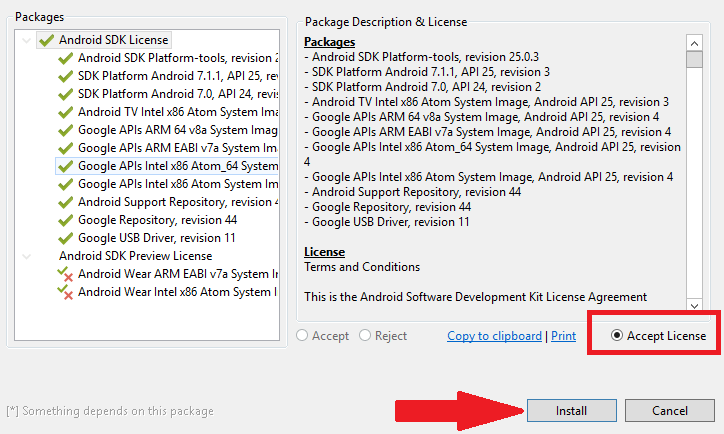Click 'Android SDK Platform-tools, revision 25.0.3' in description
Viewport: 724px width, 434px height.
click(x=425, y=57)
